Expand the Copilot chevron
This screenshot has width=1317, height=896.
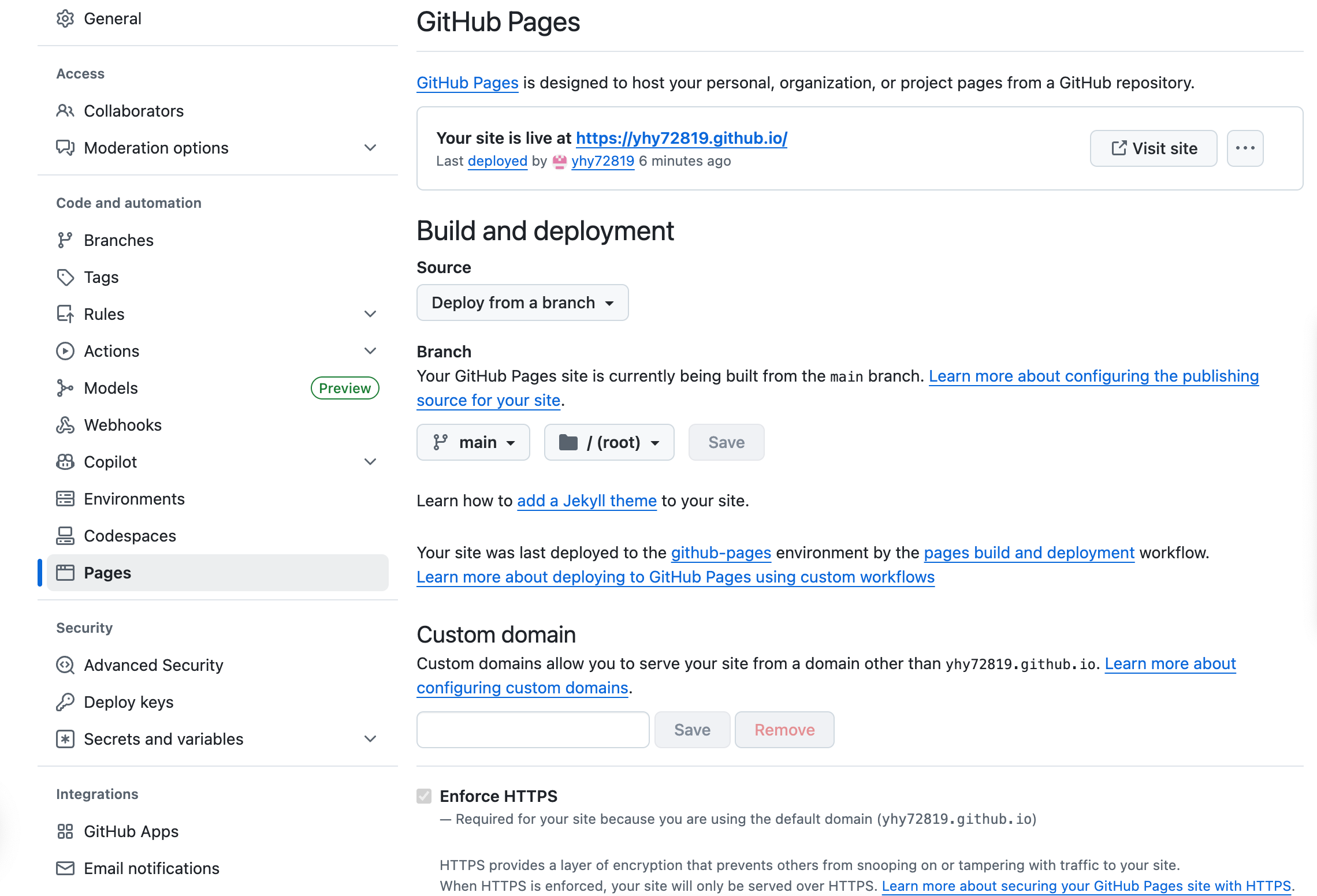coord(370,462)
